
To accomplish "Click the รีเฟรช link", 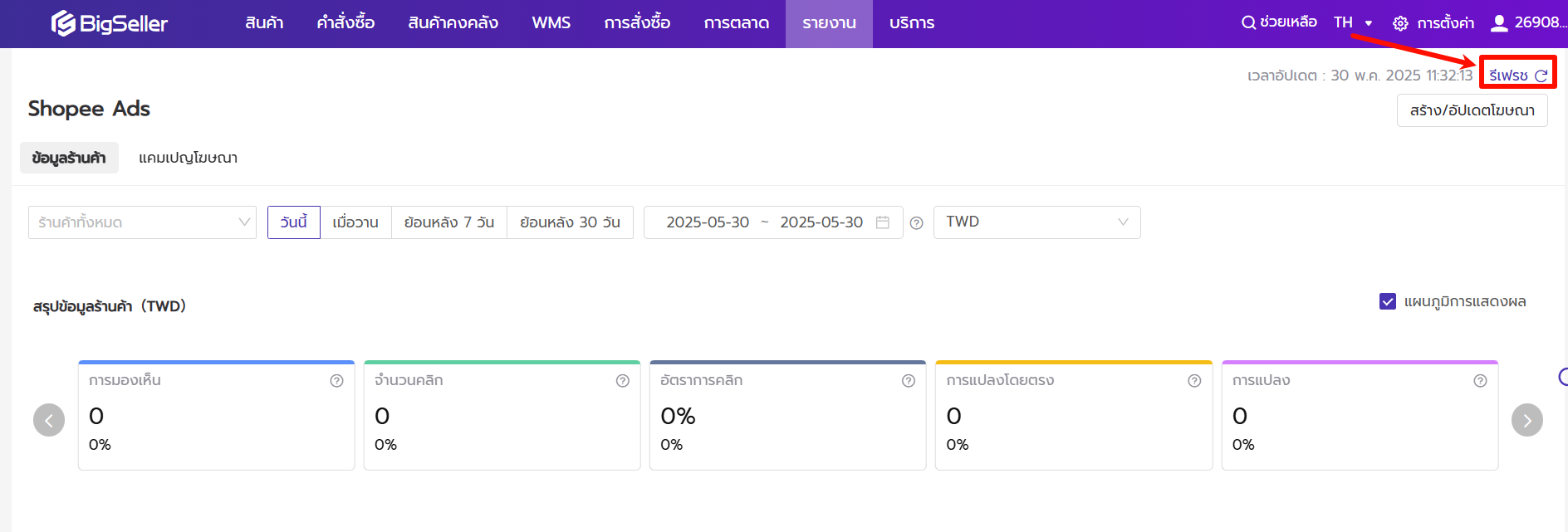I will (x=1508, y=76).
